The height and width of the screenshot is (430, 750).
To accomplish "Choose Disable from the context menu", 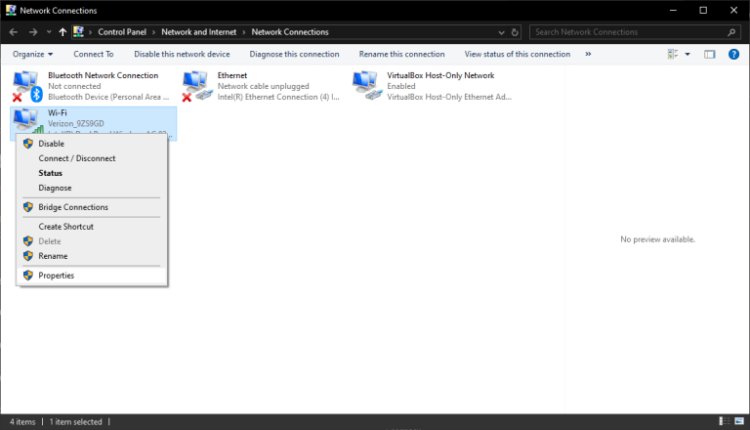I will [x=51, y=144].
